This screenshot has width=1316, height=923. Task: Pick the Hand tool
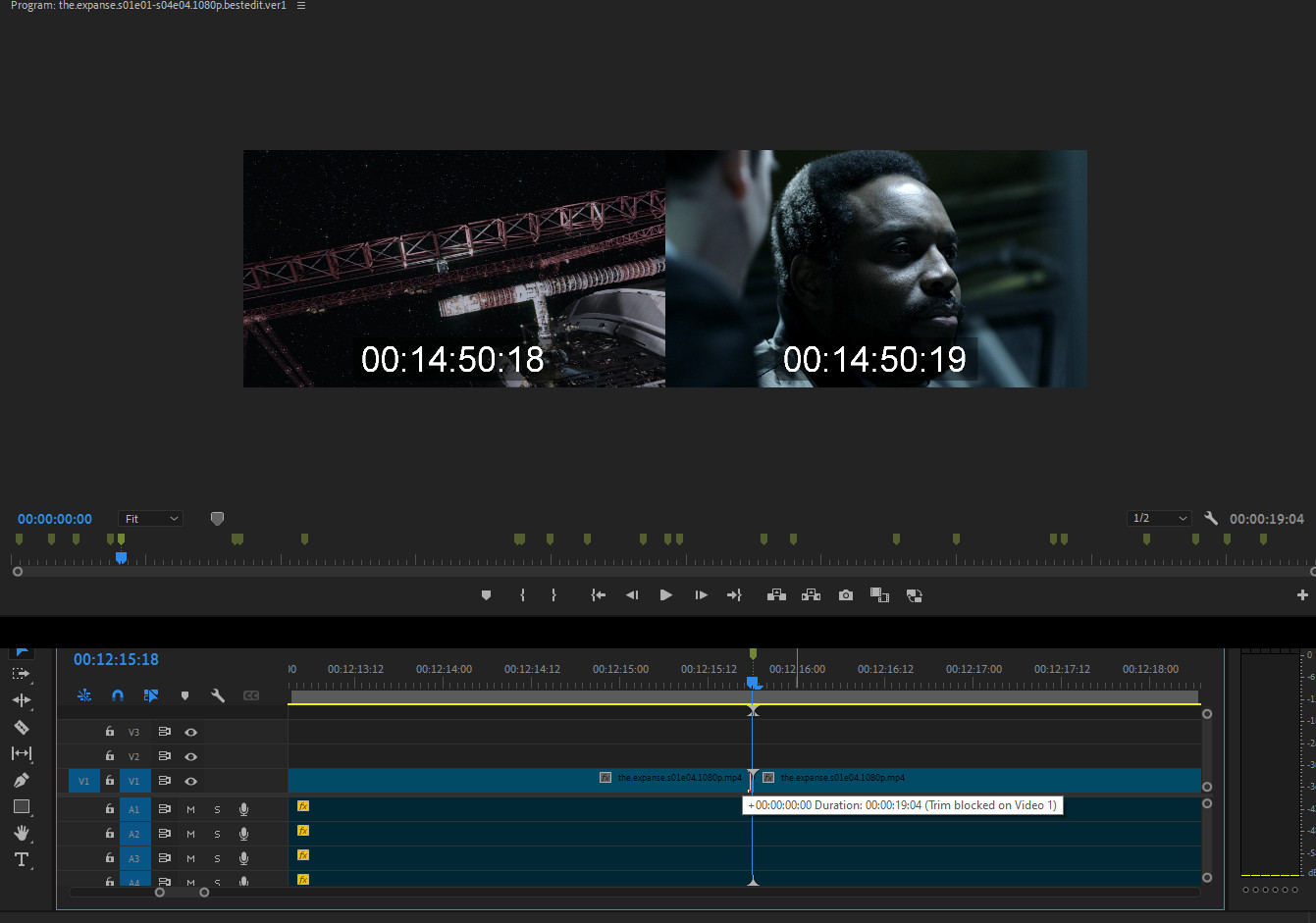[22, 833]
